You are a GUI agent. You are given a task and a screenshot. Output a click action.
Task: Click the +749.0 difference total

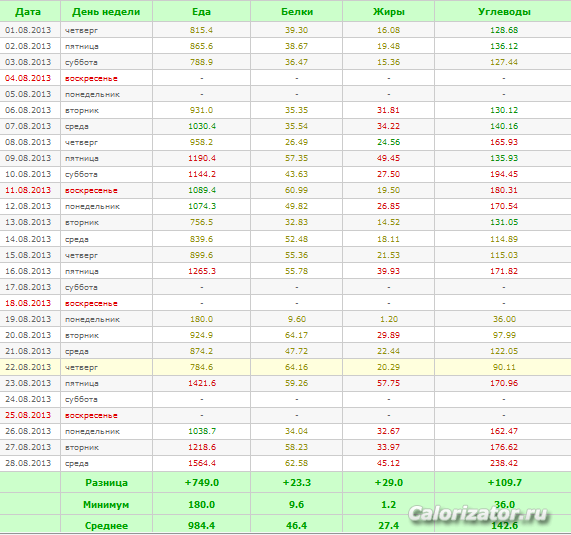click(x=202, y=483)
